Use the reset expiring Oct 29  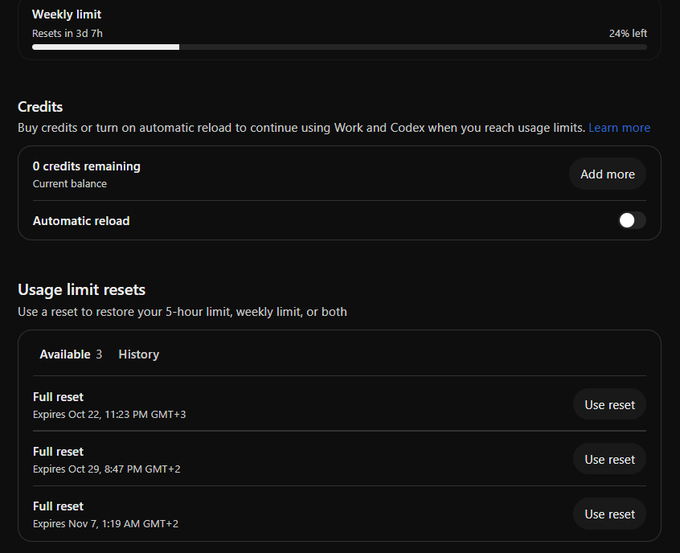tap(609, 459)
